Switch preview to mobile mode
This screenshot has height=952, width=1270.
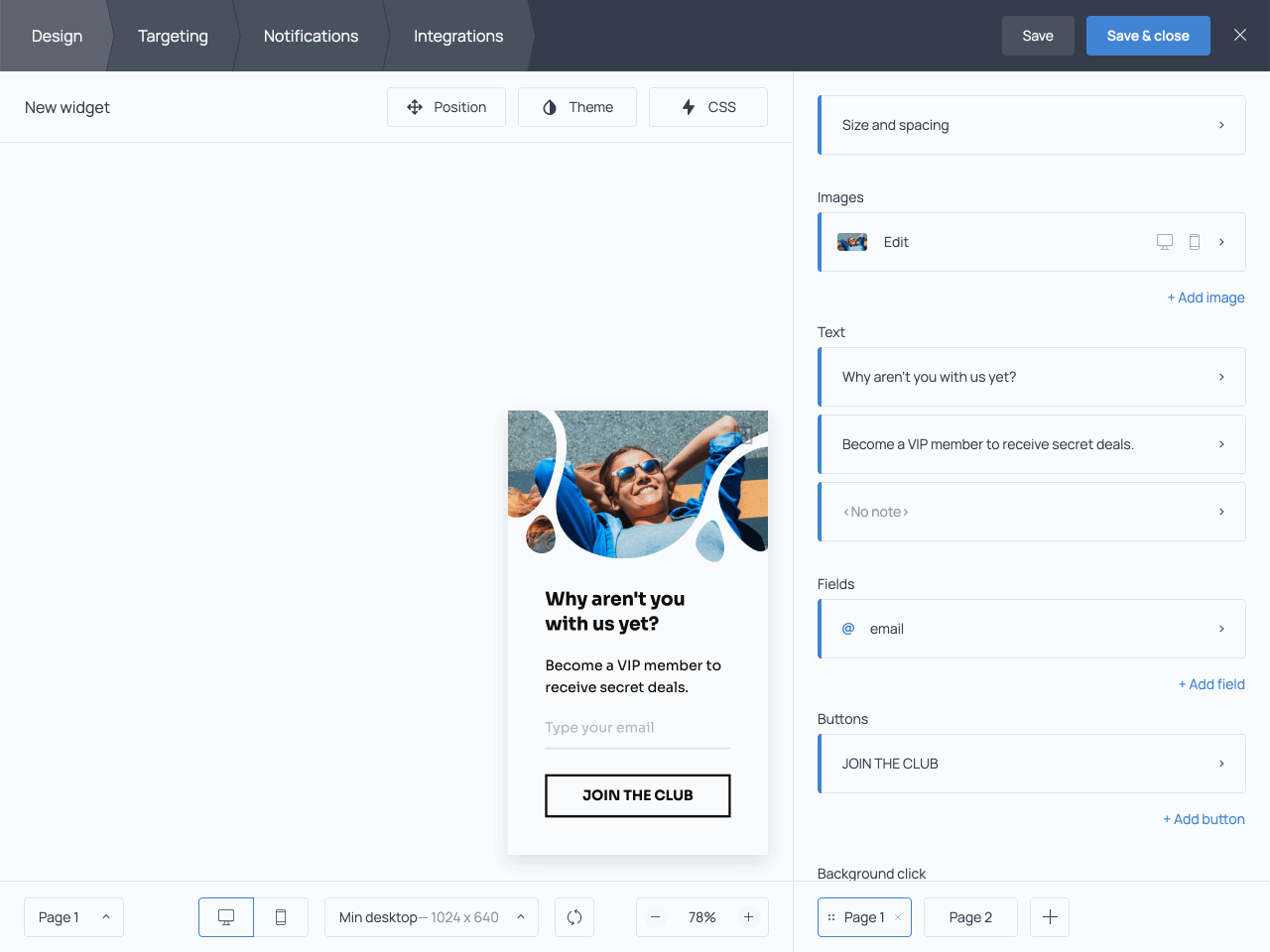click(x=281, y=917)
